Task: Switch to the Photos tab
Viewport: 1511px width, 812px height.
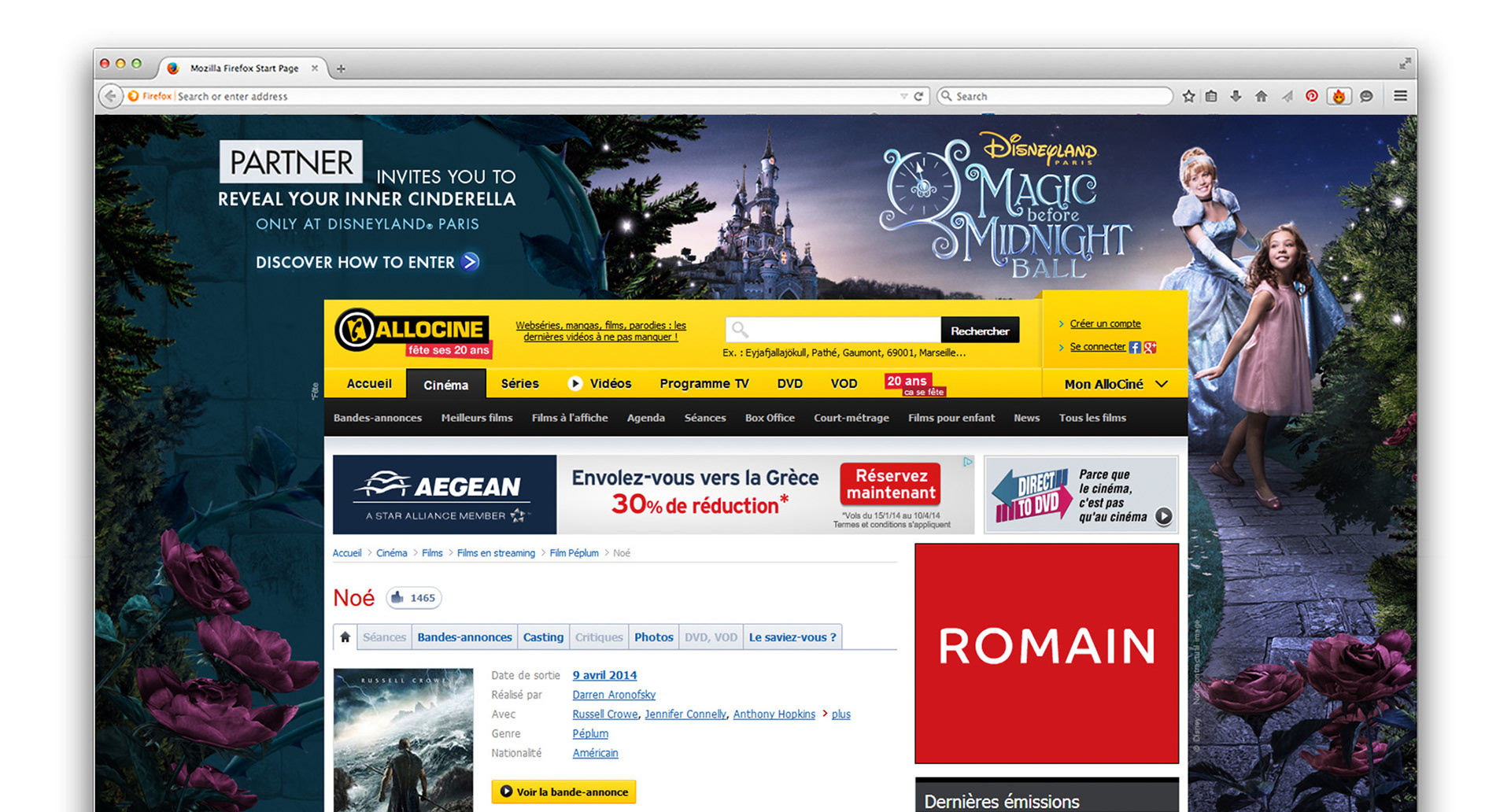Action: (654, 637)
